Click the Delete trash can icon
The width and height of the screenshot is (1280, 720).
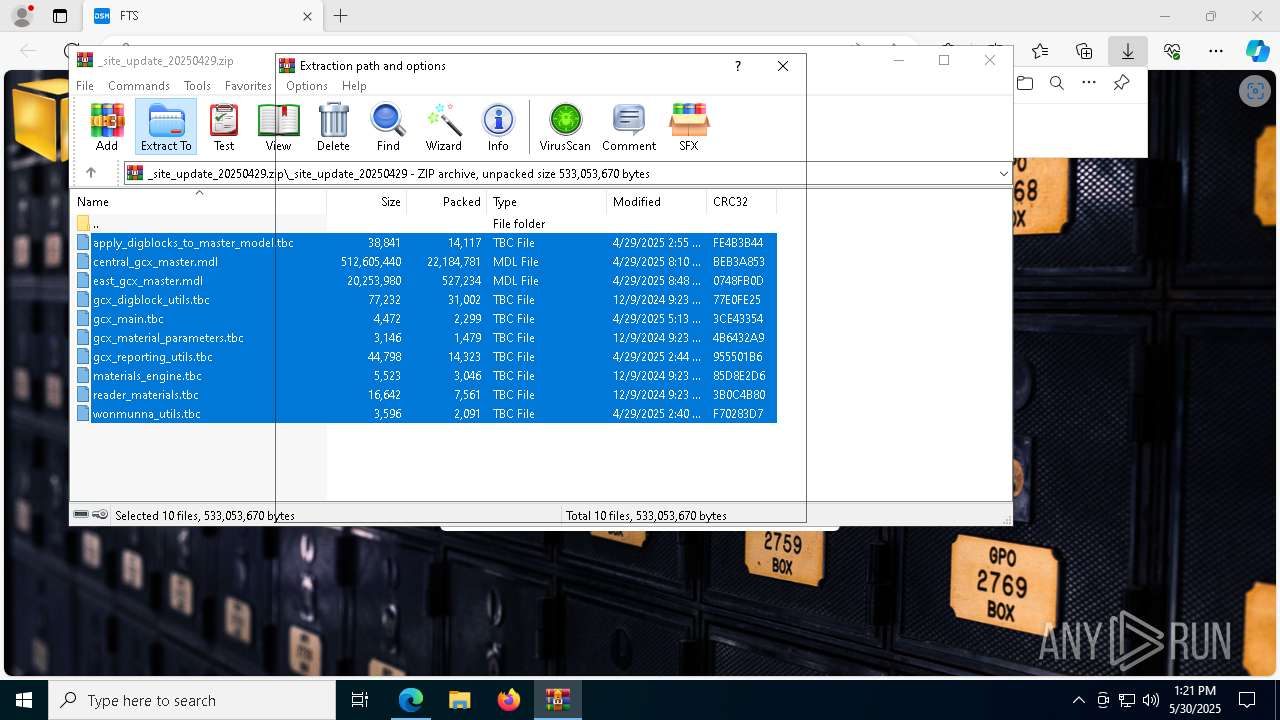(333, 126)
